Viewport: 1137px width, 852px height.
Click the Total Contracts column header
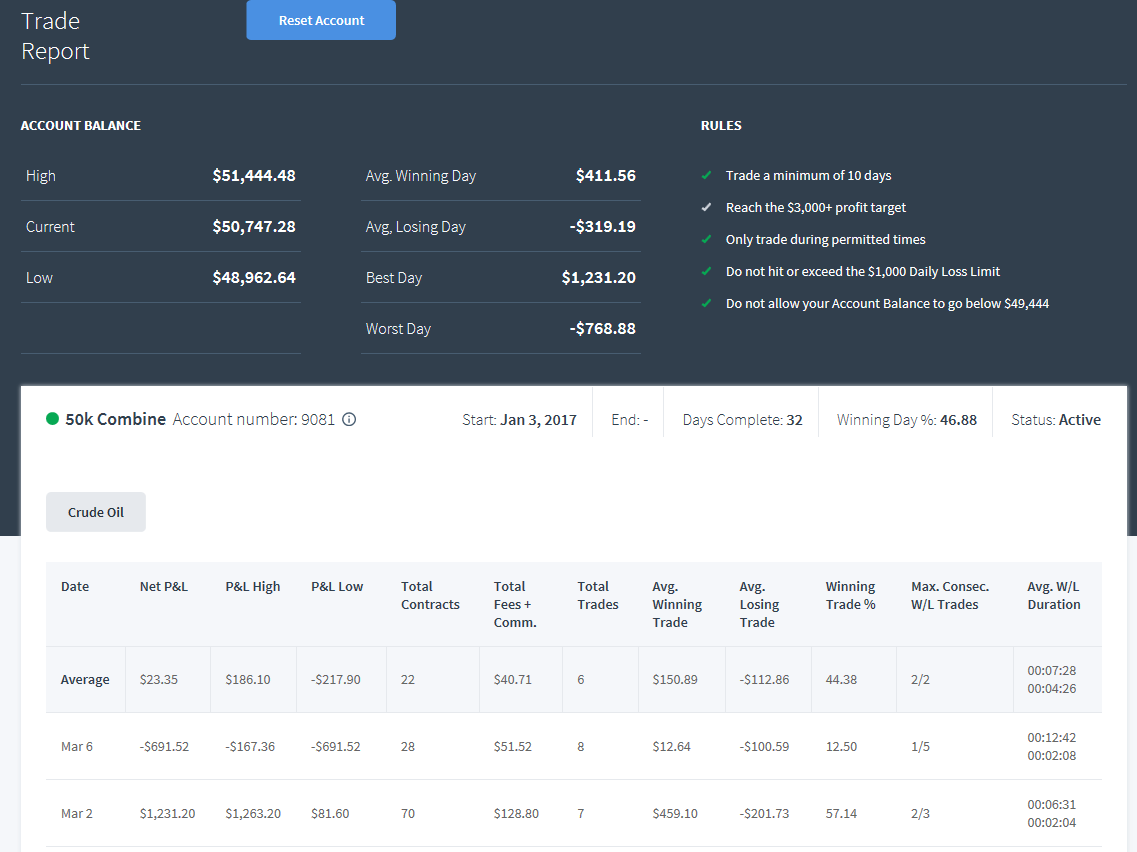coord(430,595)
